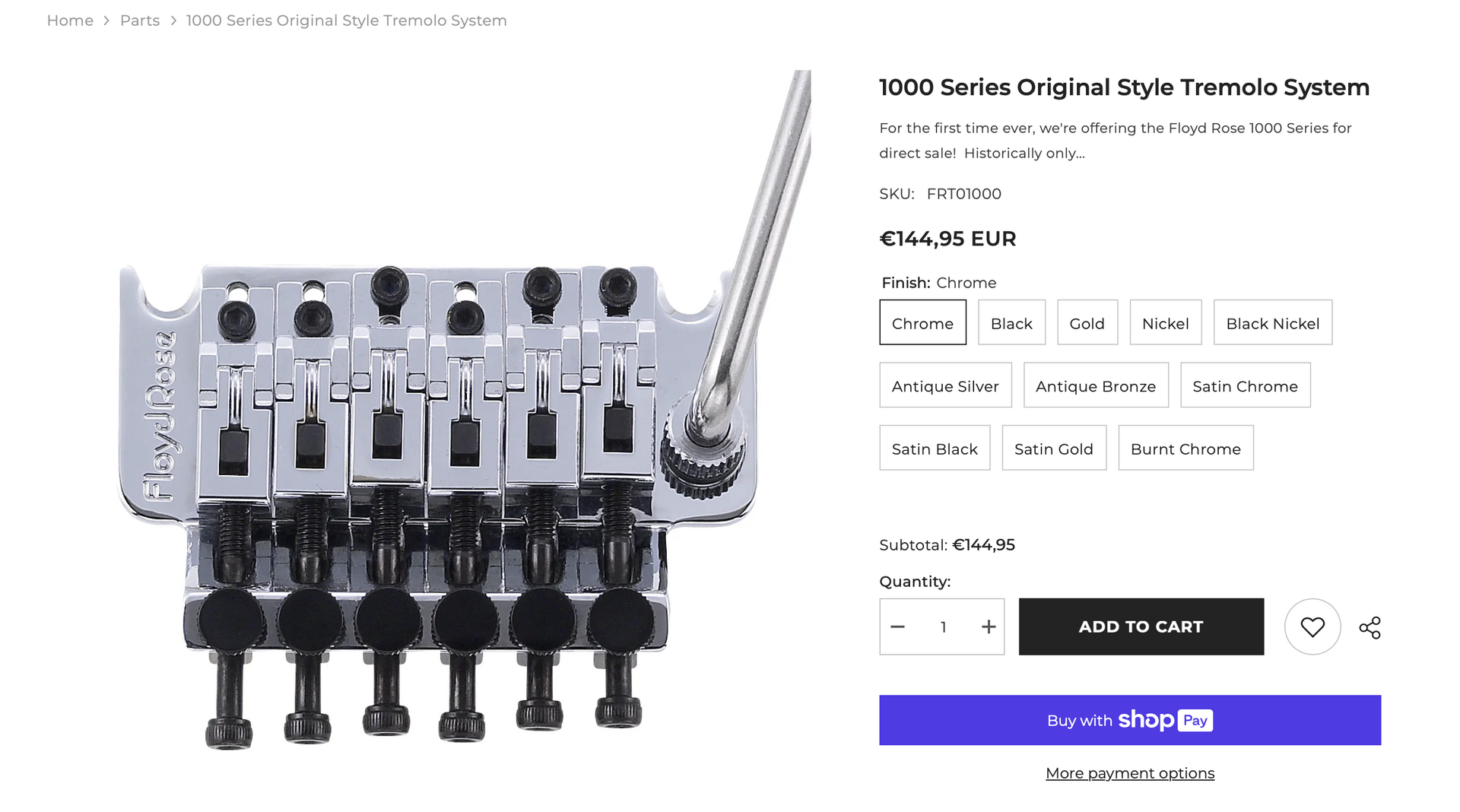The width and height of the screenshot is (1460, 812).
Task: Decrease quantity with the minus icon
Action: [897, 626]
